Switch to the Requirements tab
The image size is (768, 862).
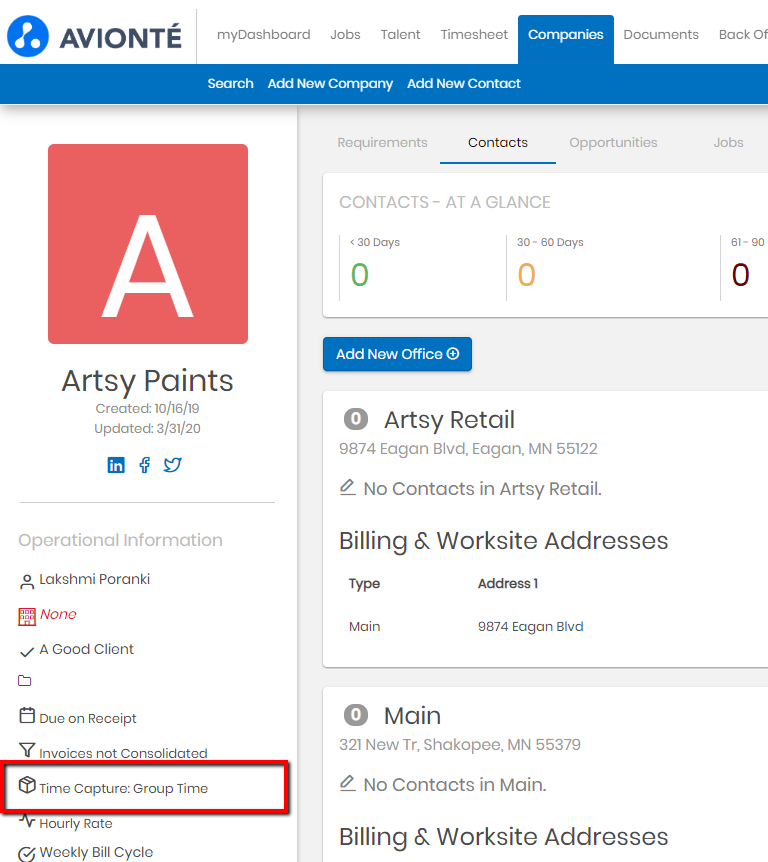[x=382, y=143]
